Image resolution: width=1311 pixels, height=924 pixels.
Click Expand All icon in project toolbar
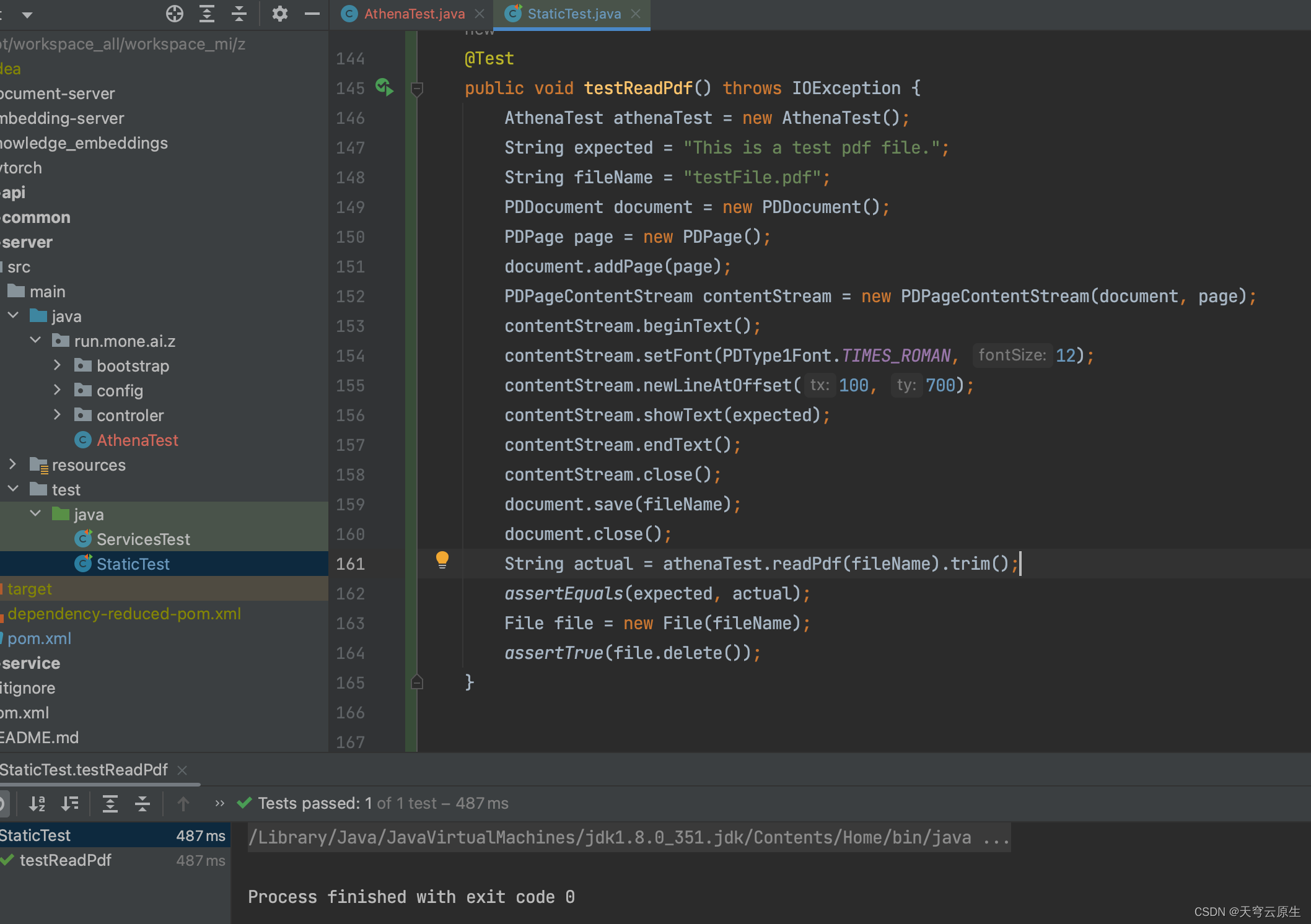pyautogui.click(x=207, y=14)
